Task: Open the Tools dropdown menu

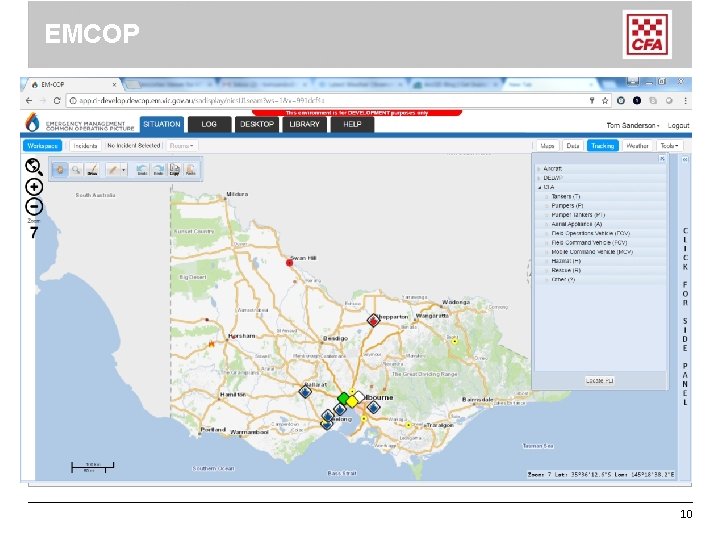Action: coord(669,146)
